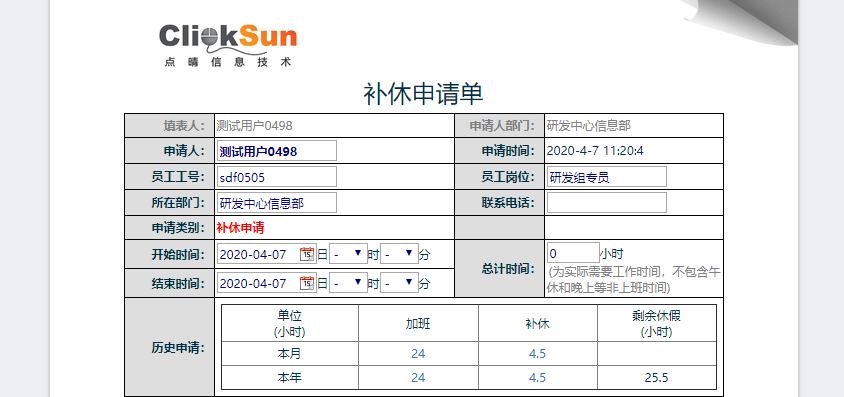Open this month's overtime value 24 link

[418, 353]
